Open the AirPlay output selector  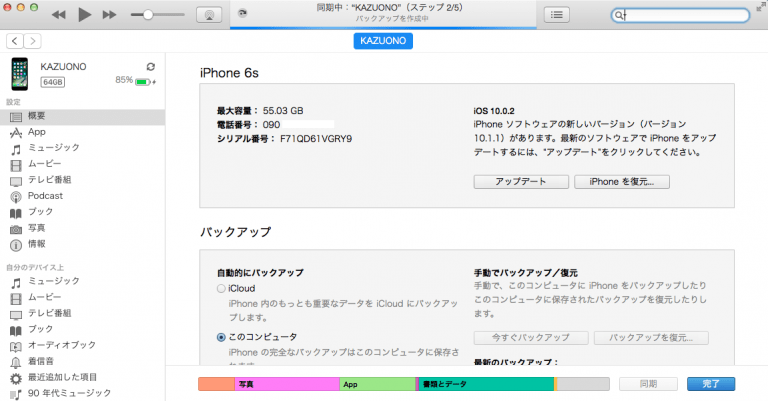(x=209, y=15)
